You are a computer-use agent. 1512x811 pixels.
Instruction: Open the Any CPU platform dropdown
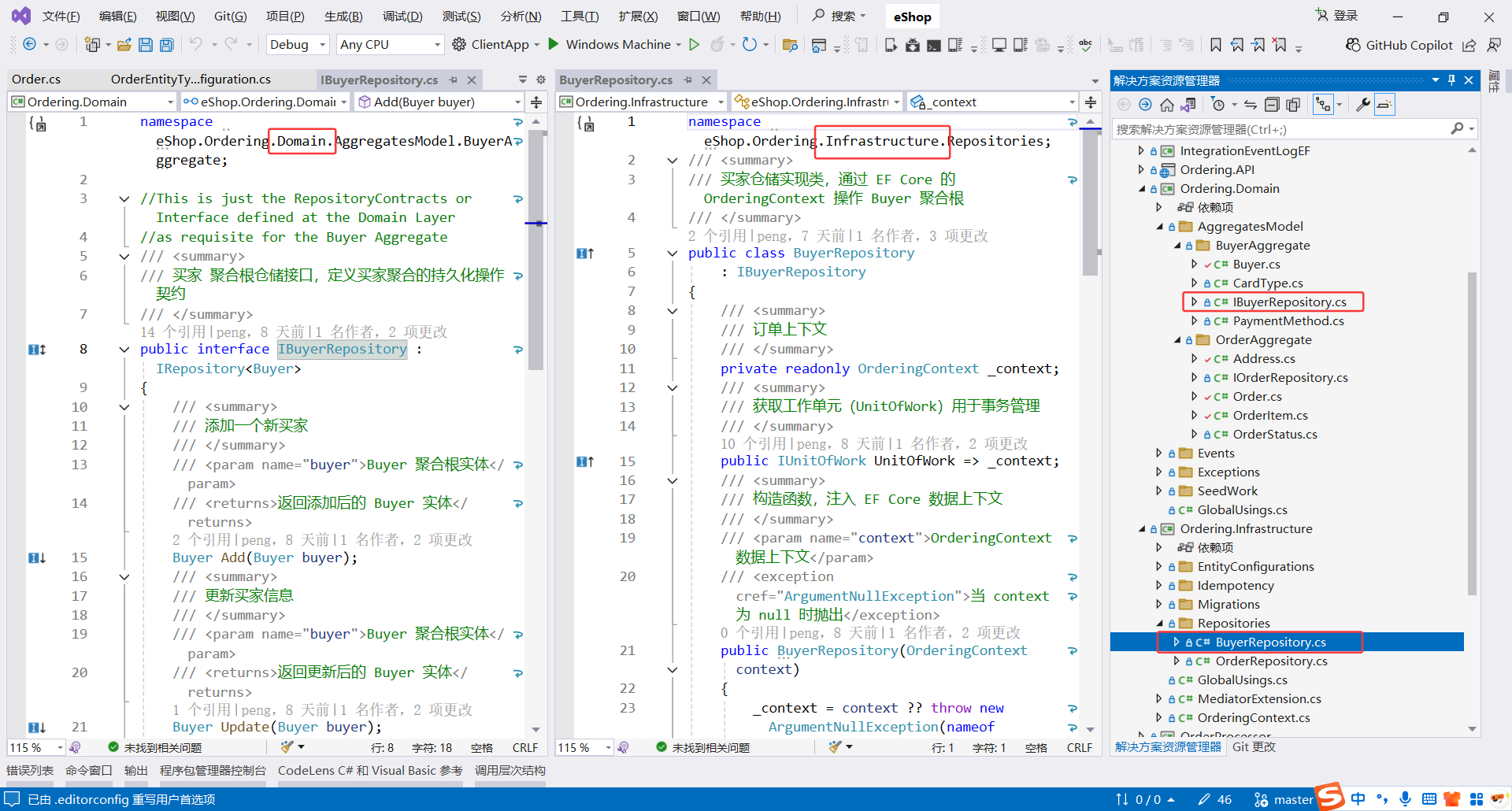391,45
